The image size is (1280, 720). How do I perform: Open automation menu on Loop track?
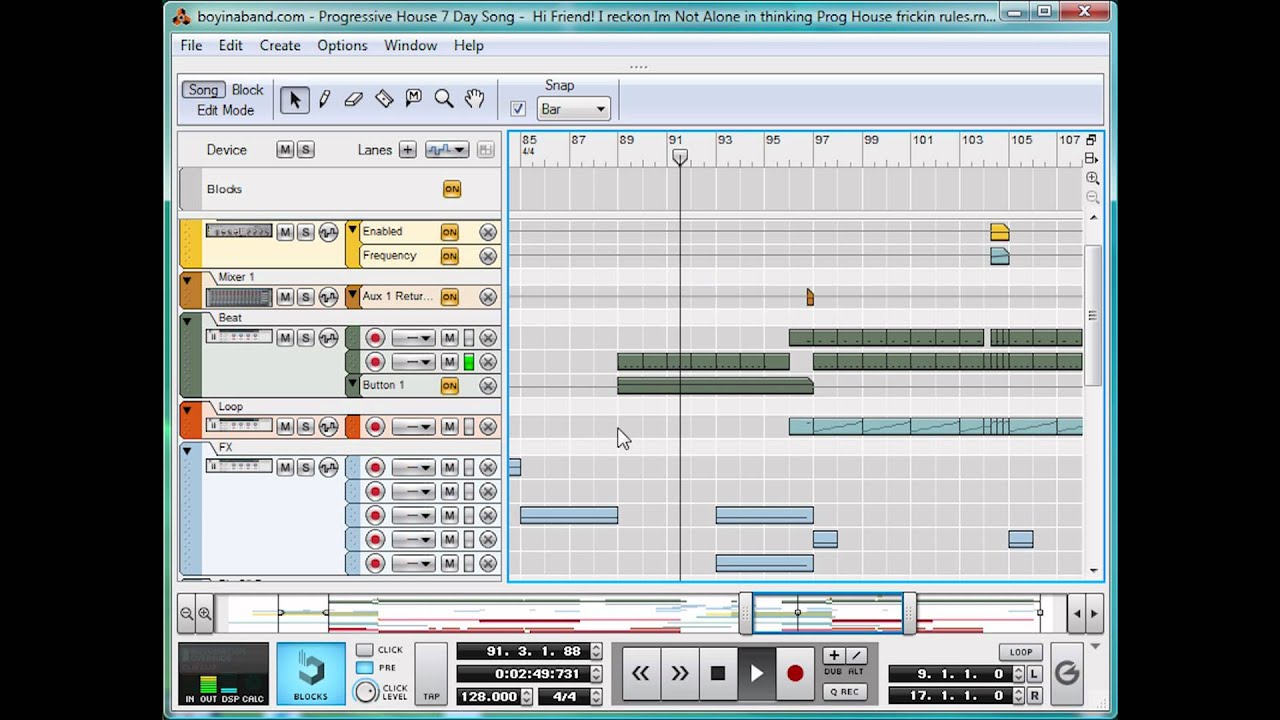pos(329,427)
